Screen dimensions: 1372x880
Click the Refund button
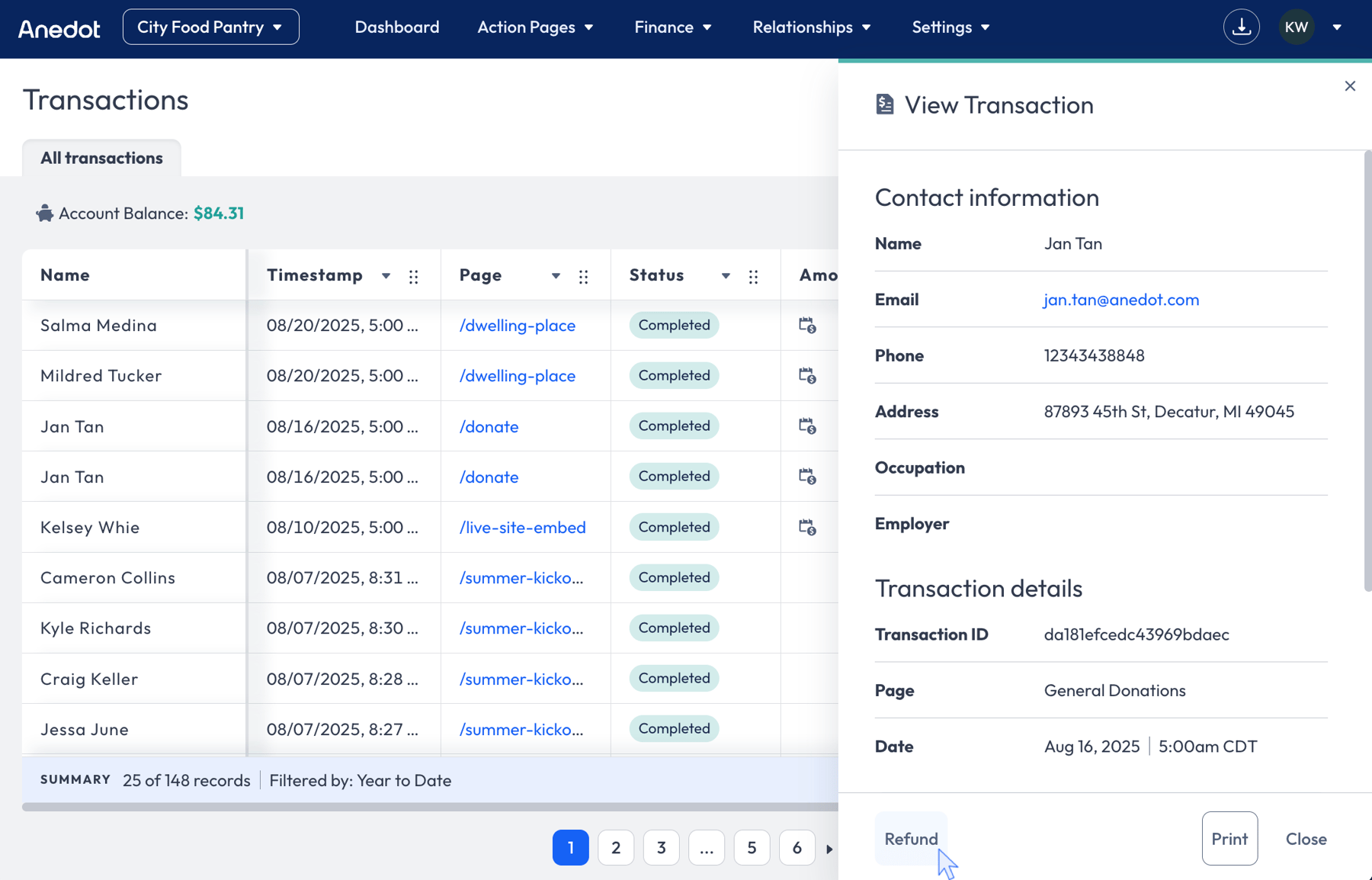click(x=911, y=839)
